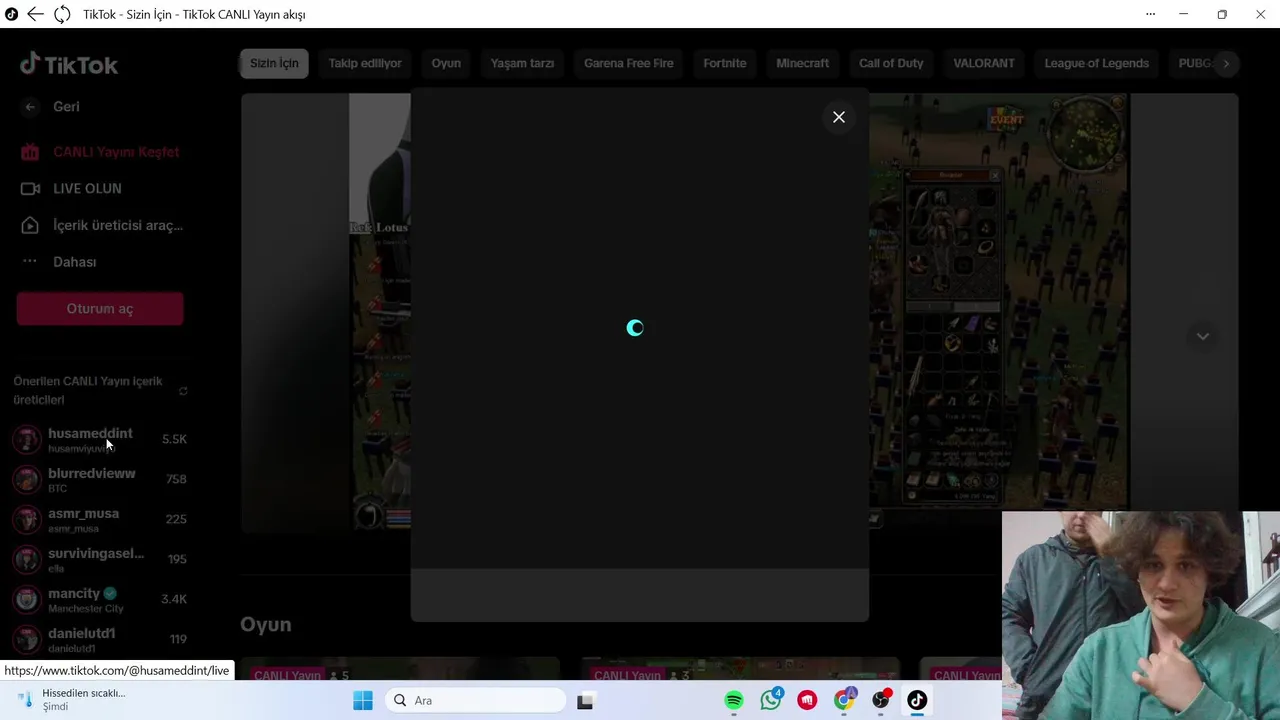The height and width of the screenshot is (720, 1280).
Task: Select the Minecraft tab
Action: [x=803, y=63]
